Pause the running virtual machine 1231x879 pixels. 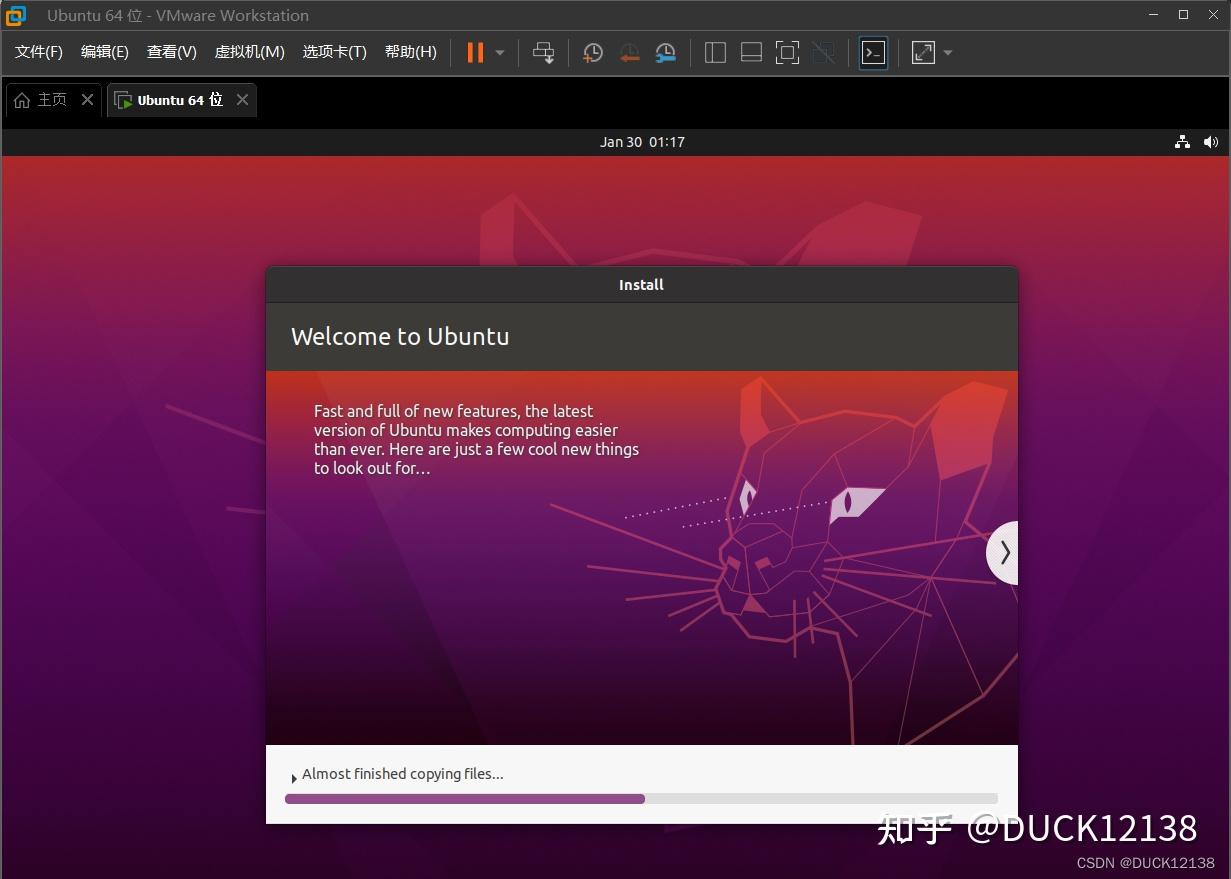(x=474, y=52)
